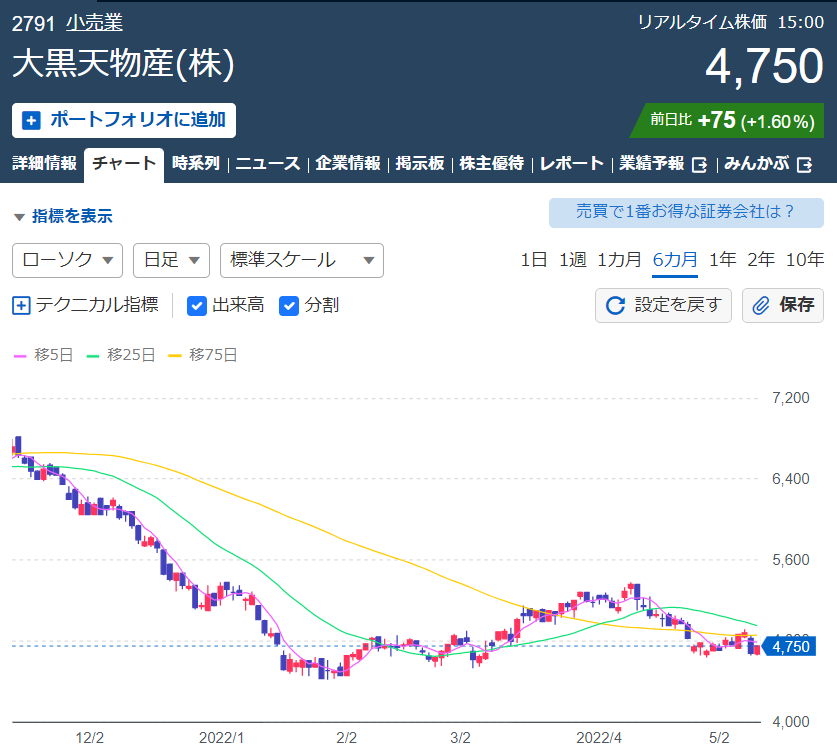Switch to the 時系列 tab
The height and width of the screenshot is (751, 837).
196,163
